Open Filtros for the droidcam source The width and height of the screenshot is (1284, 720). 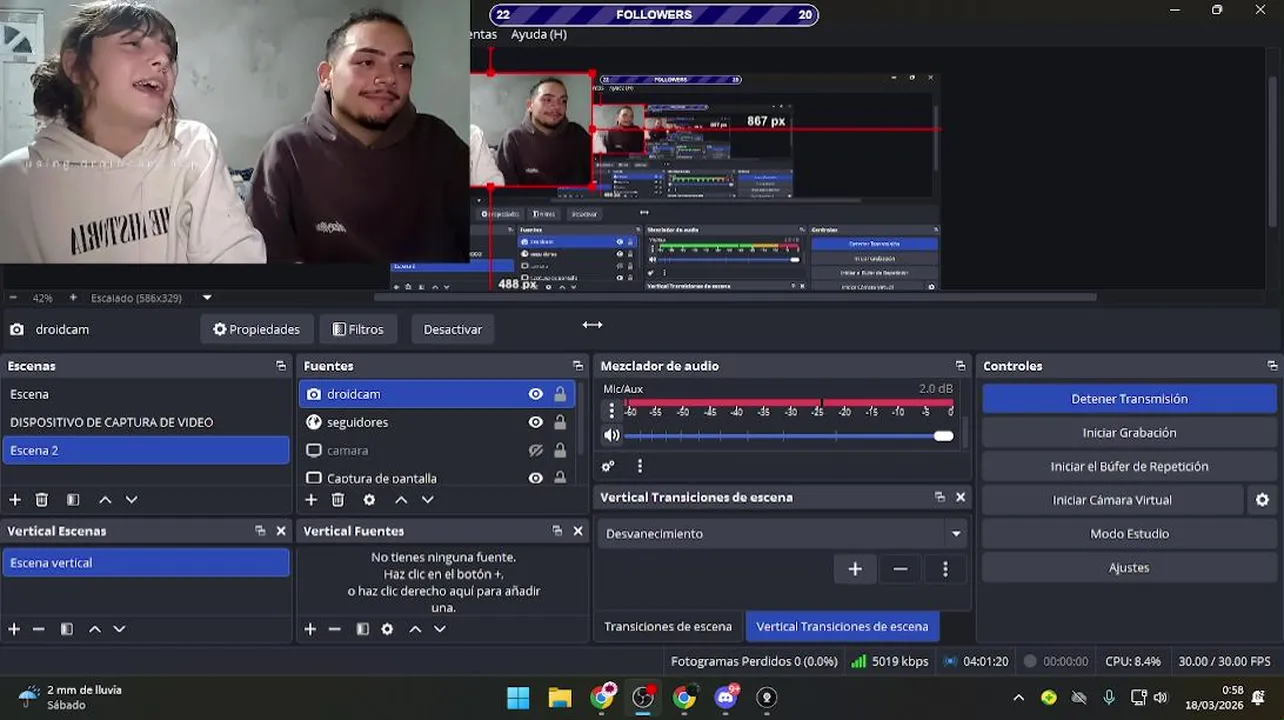pos(358,329)
